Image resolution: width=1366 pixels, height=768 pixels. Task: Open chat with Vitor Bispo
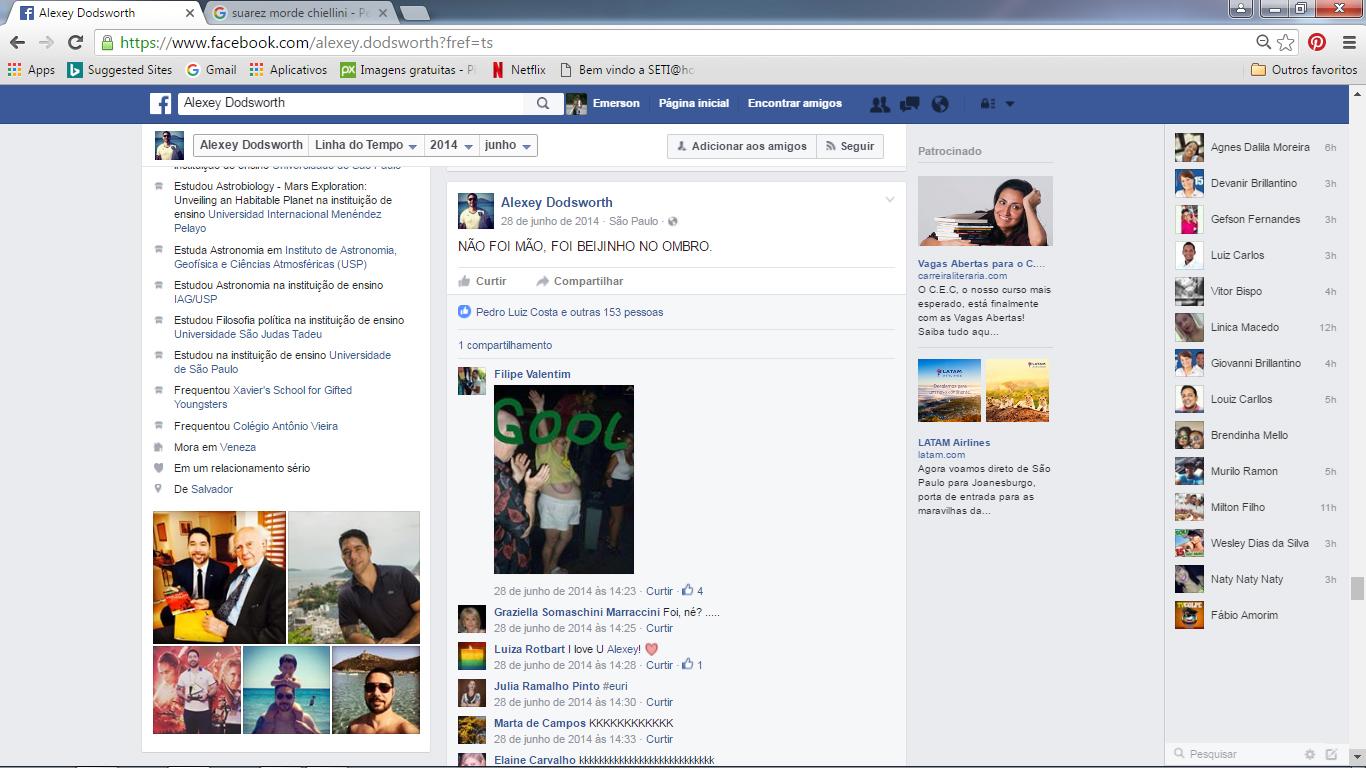[x=1255, y=291]
